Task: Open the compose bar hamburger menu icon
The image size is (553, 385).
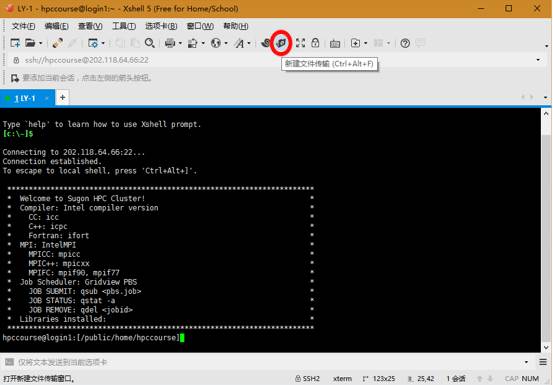Action: coord(543,362)
